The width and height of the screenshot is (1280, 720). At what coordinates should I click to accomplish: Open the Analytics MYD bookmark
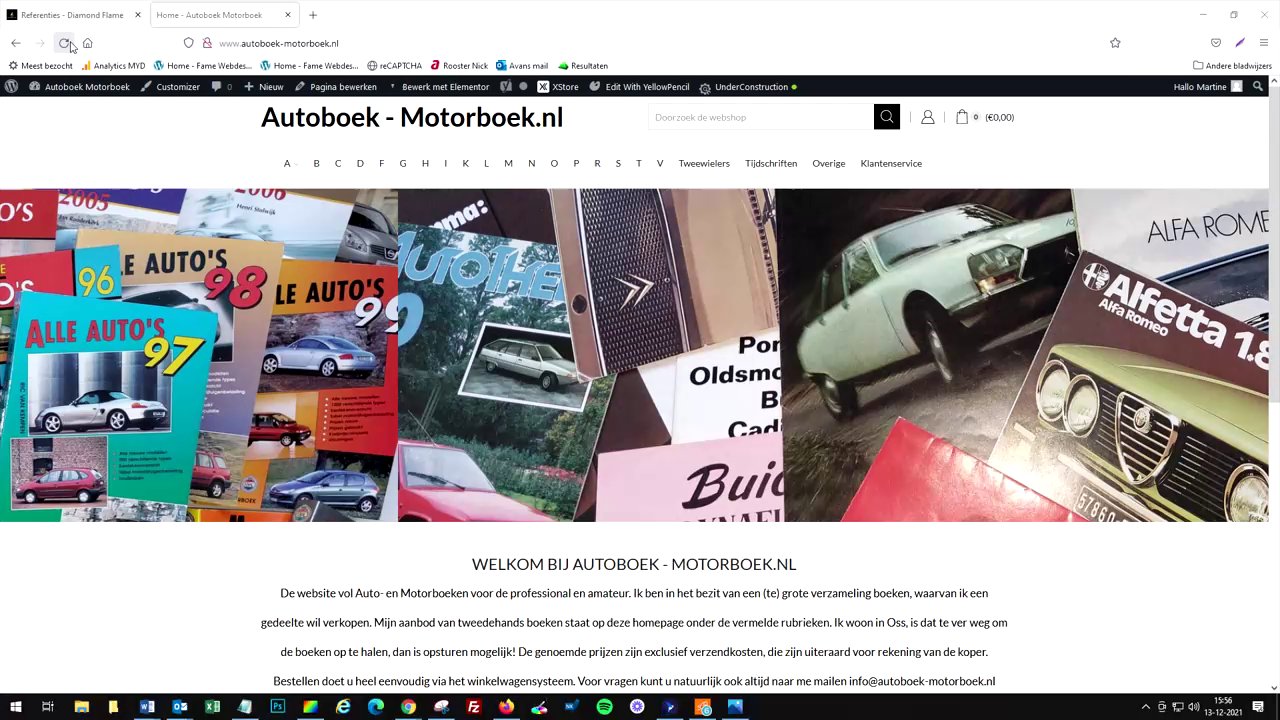coord(113,66)
